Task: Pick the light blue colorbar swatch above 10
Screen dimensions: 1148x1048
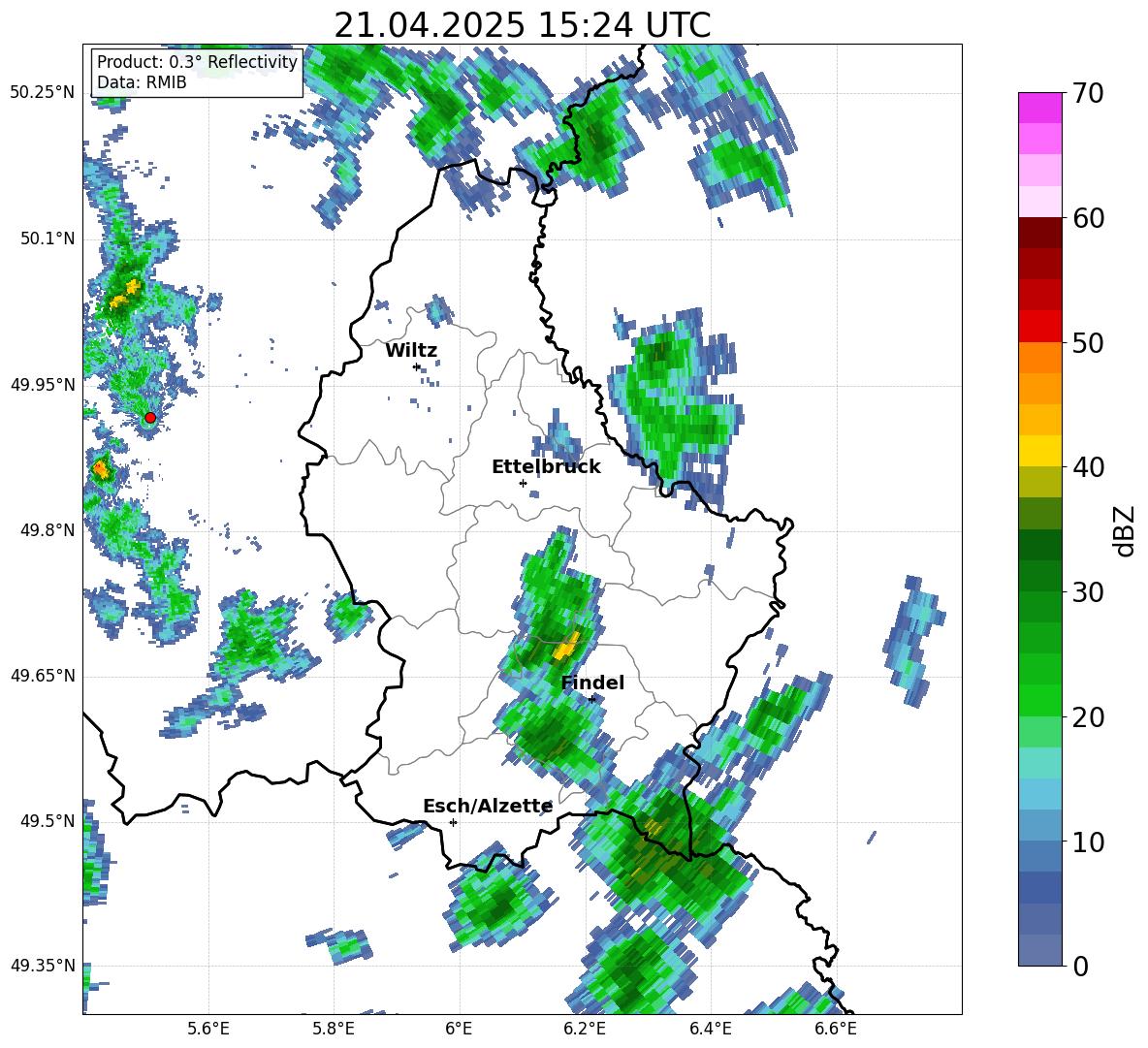Action: click(1039, 825)
